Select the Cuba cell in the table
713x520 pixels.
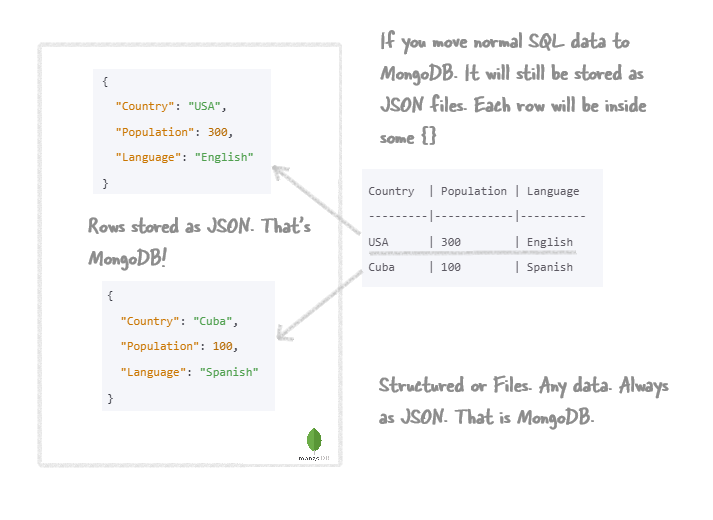pos(381,267)
